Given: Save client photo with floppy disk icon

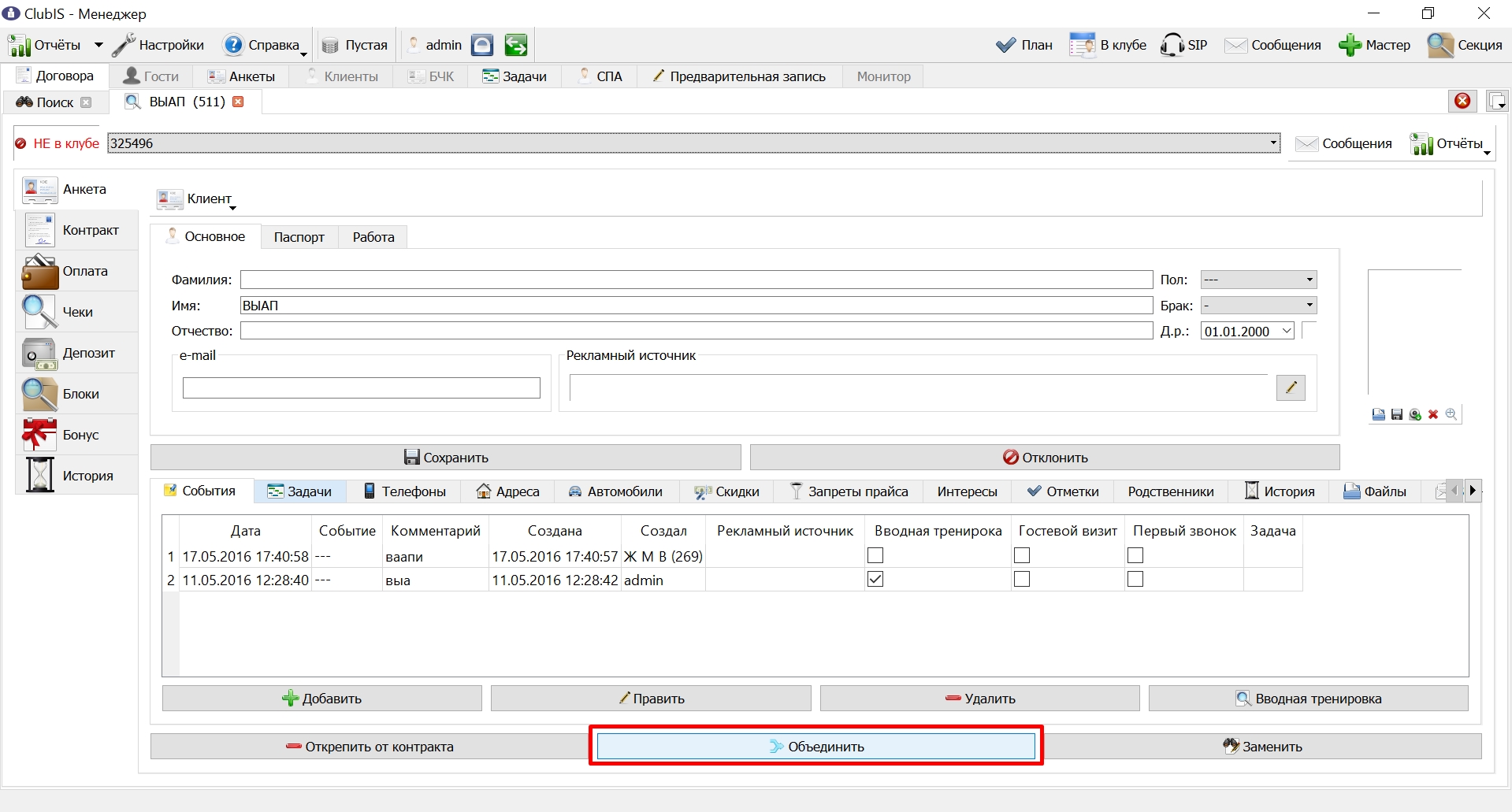Looking at the screenshot, I should coord(1397,414).
